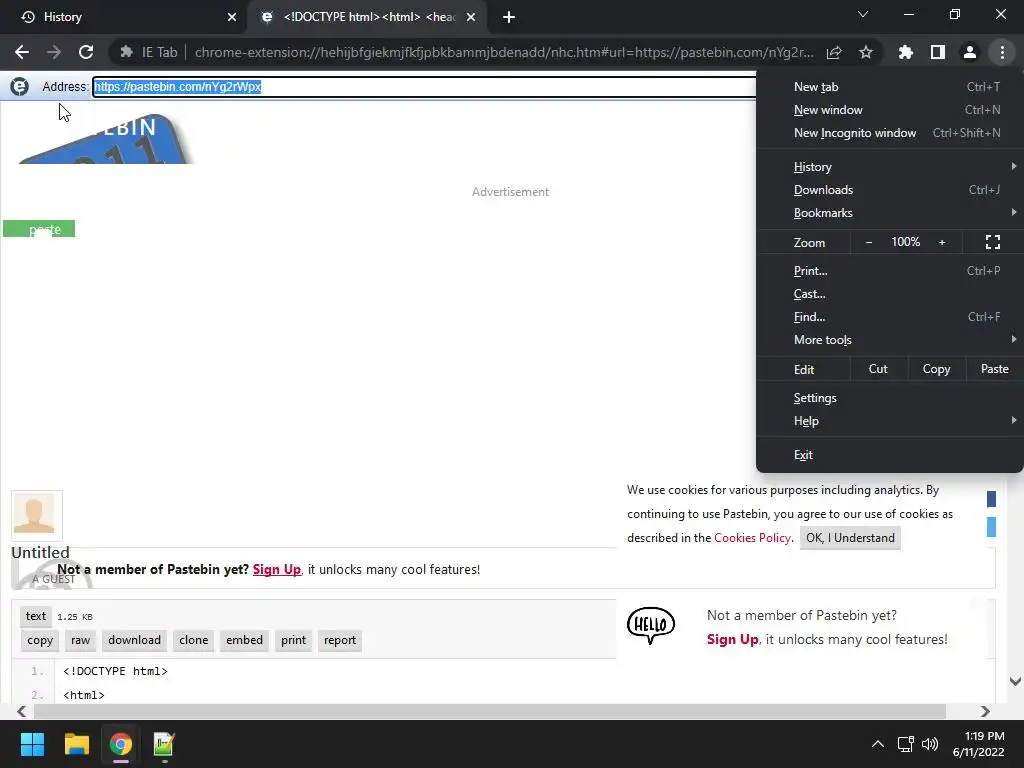Image resolution: width=1024 pixels, height=768 pixels.
Task: Click the three-dot Chrome menu button
Action: [x=1002, y=52]
